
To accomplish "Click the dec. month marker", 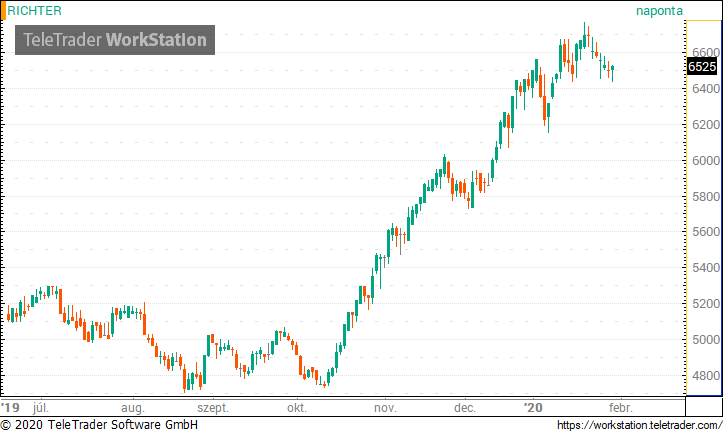I will tap(464, 408).
